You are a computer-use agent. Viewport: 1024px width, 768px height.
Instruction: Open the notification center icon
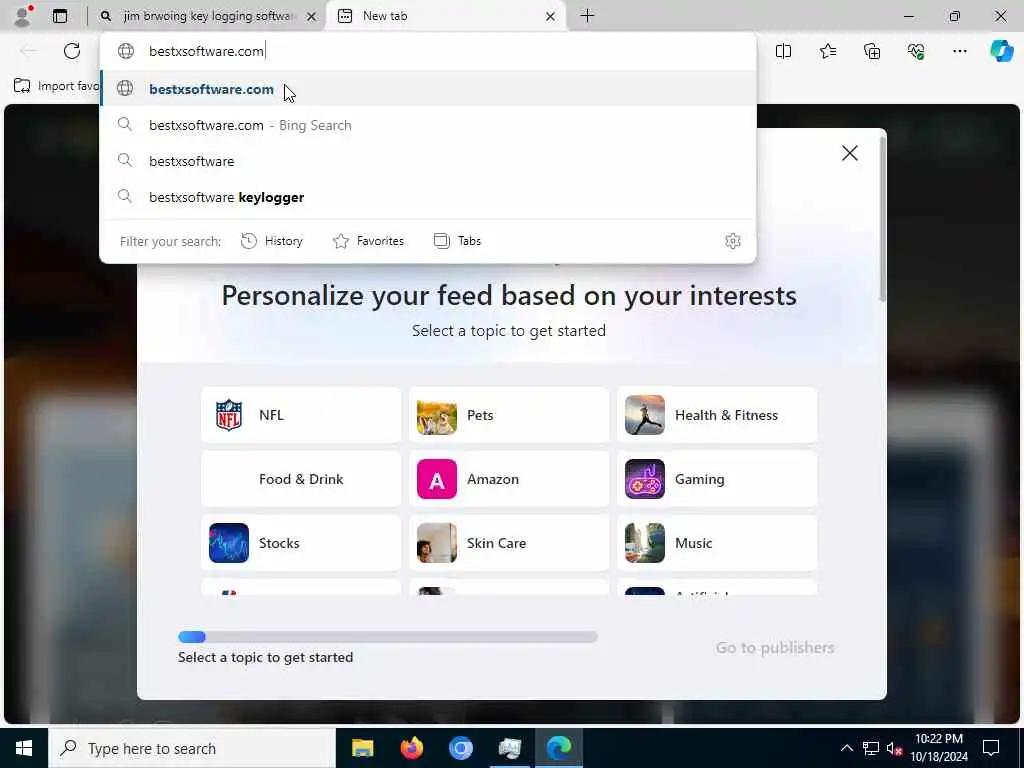tap(991, 748)
